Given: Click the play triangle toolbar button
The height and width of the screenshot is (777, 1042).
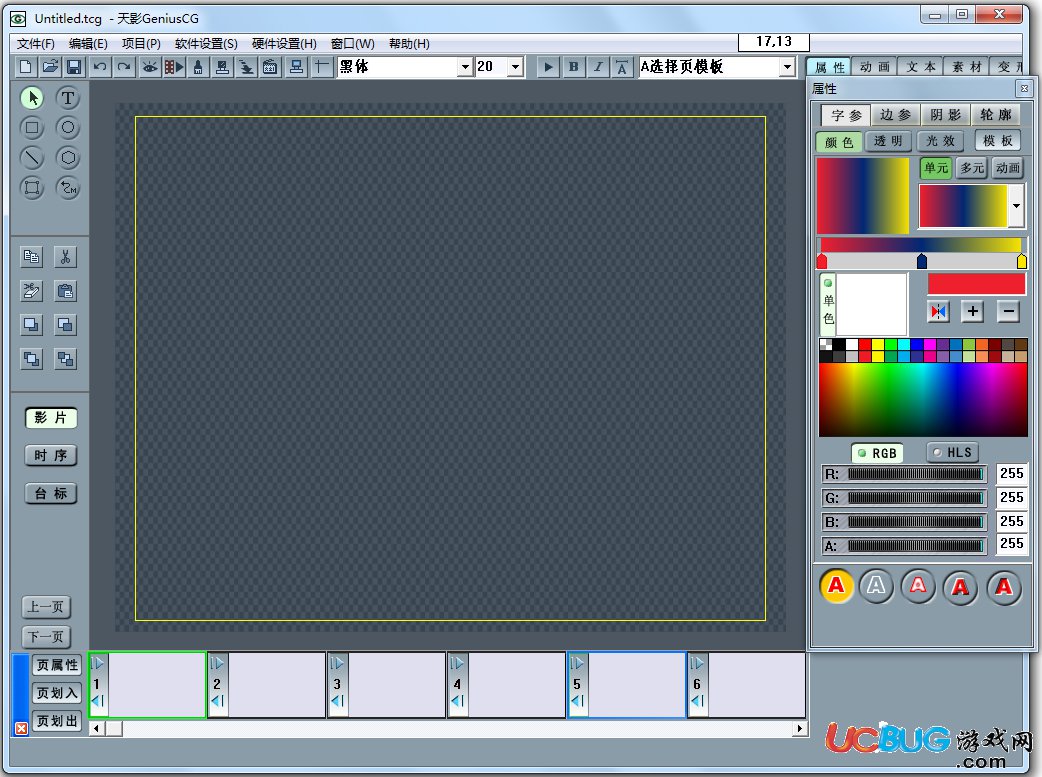Looking at the screenshot, I should [548, 67].
